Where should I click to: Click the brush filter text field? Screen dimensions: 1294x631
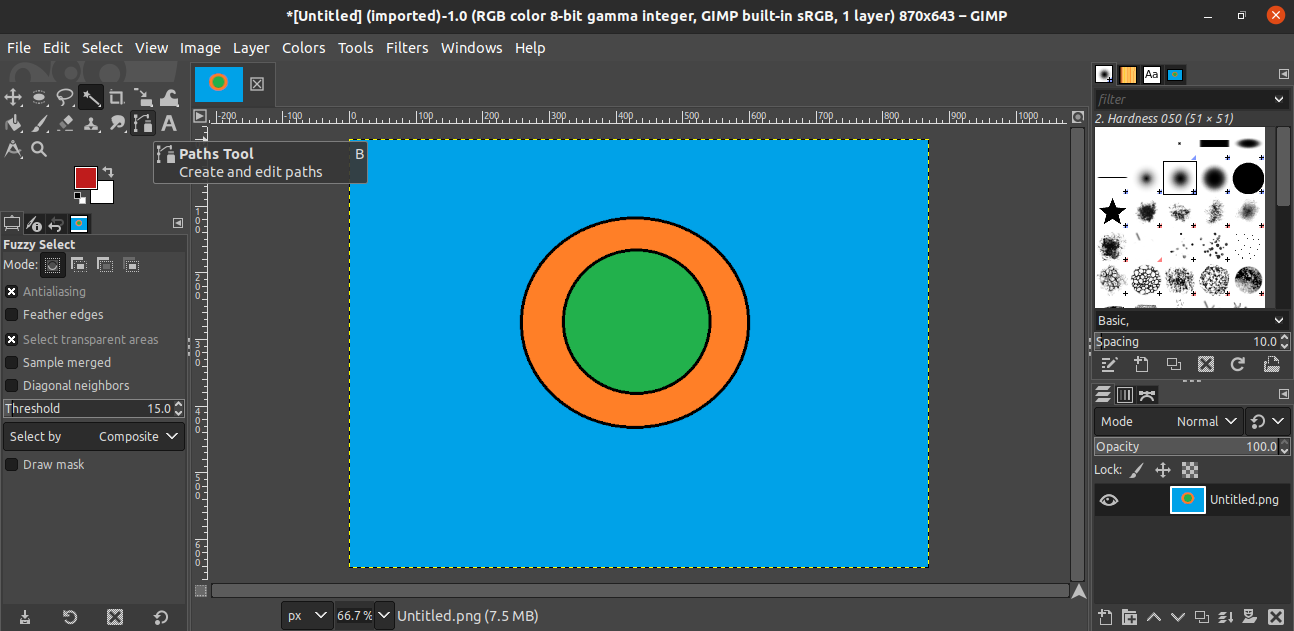coord(1183,99)
